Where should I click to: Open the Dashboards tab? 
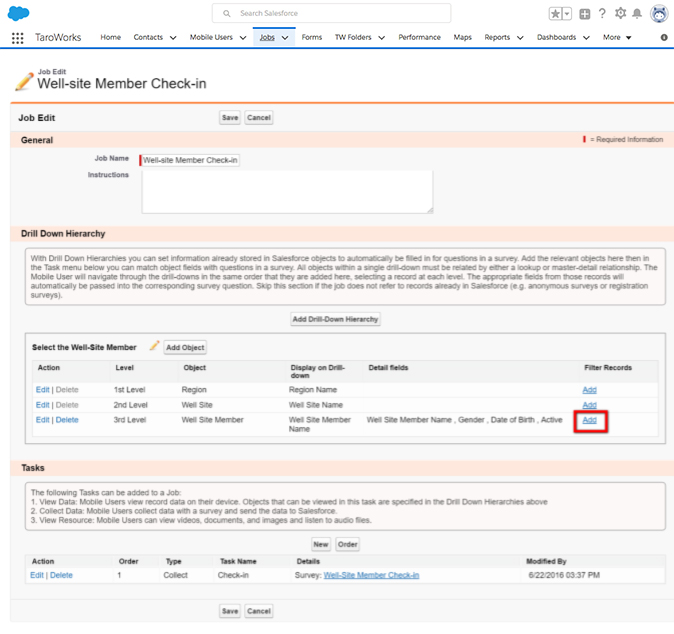pyautogui.click(x=556, y=37)
